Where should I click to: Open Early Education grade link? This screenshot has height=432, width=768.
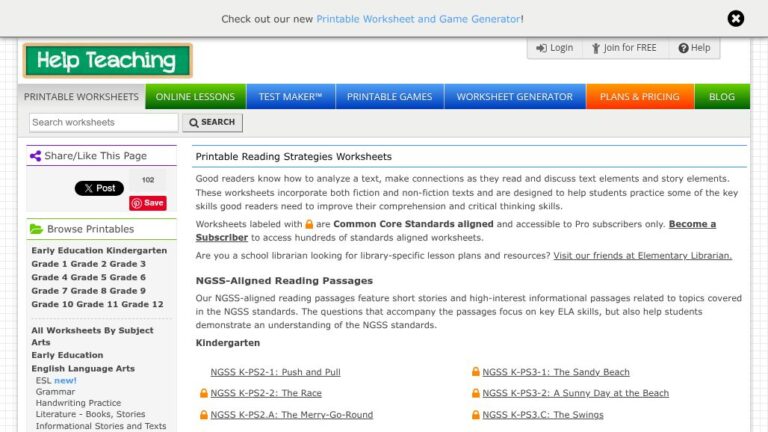[x=67, y=250]
